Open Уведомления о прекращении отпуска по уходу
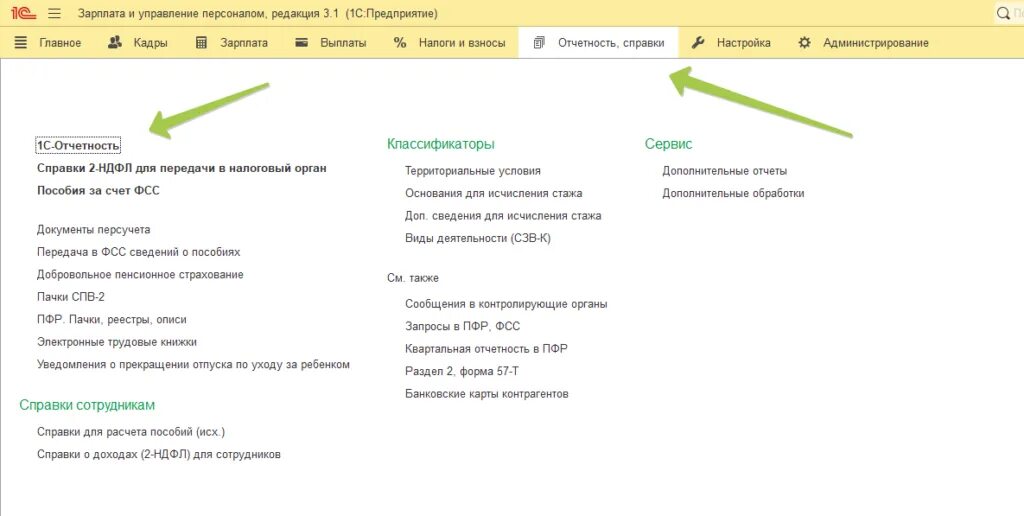1024x516 pixels. 193,365
